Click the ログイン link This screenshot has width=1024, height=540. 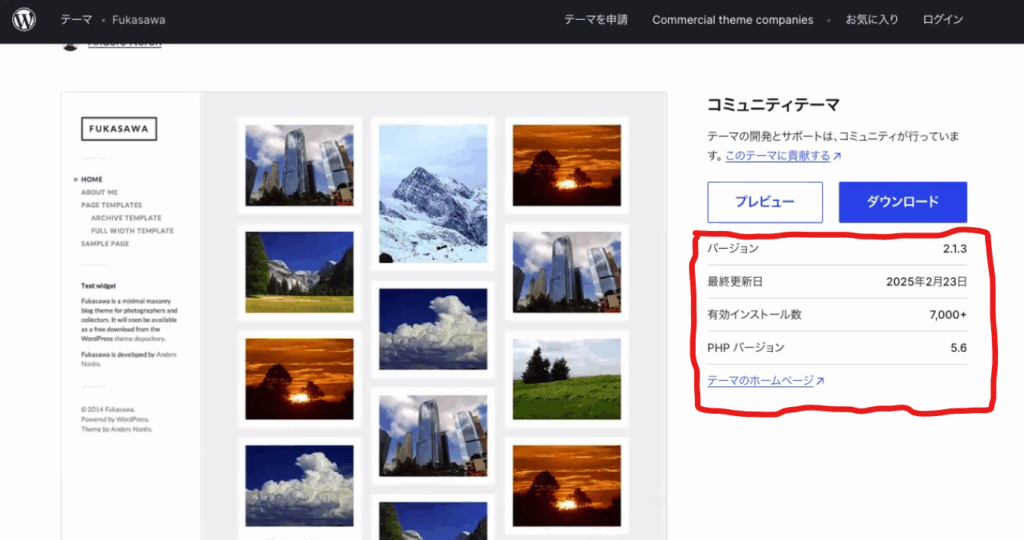click(942, 20)
